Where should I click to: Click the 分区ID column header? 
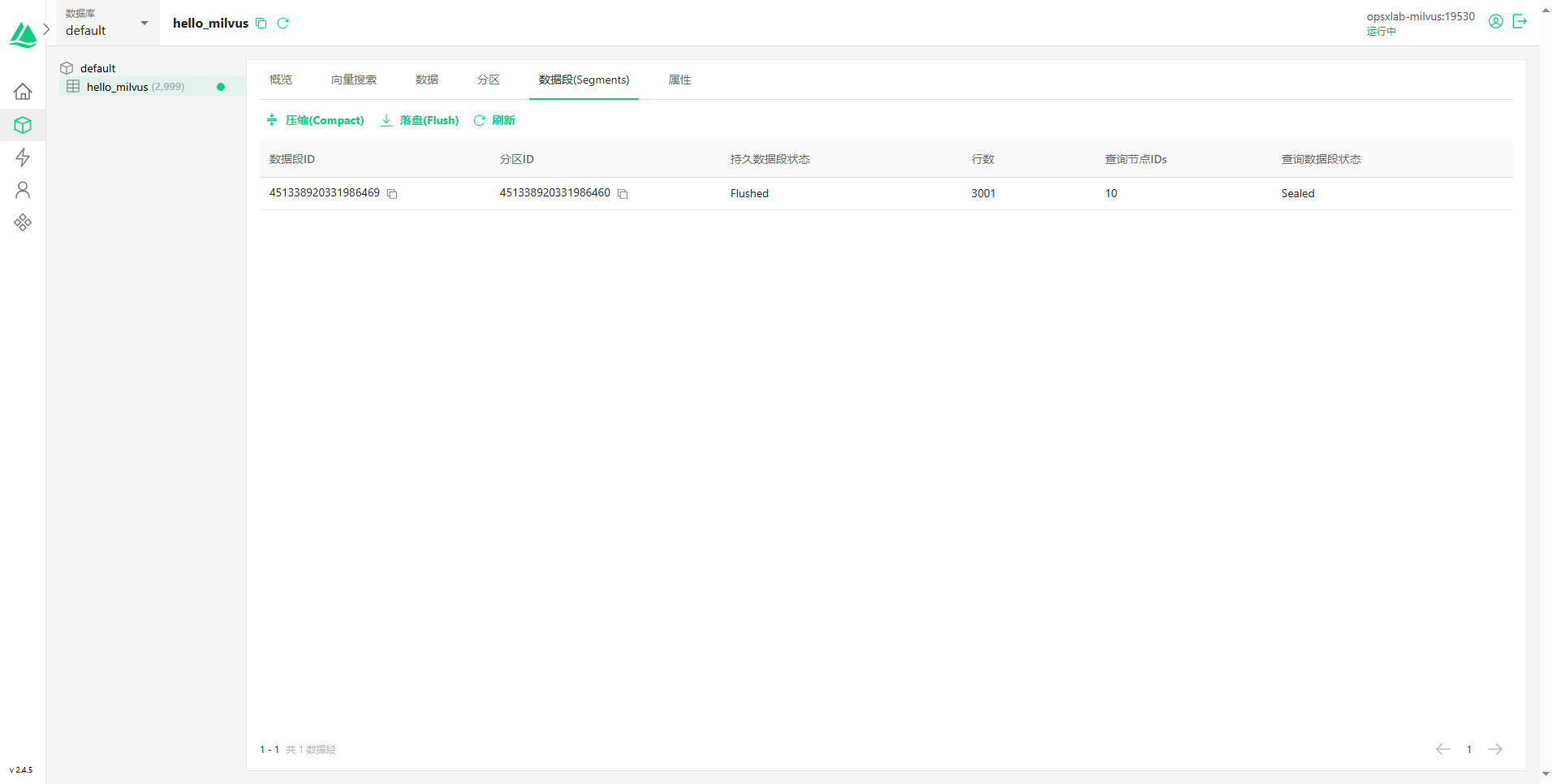coord(517,159)
